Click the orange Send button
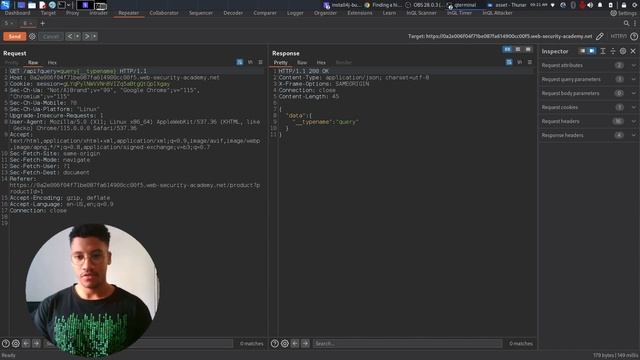This screenshot has width=640, height=360. [14, 36]
